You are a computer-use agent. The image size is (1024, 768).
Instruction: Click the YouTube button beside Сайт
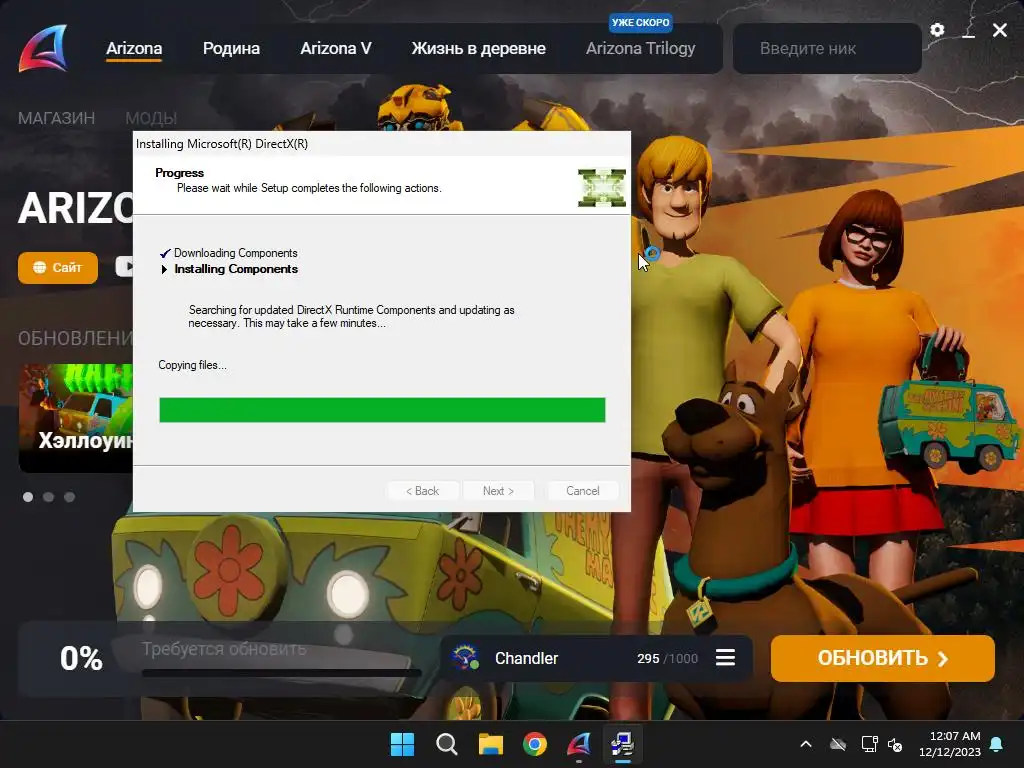124,266
